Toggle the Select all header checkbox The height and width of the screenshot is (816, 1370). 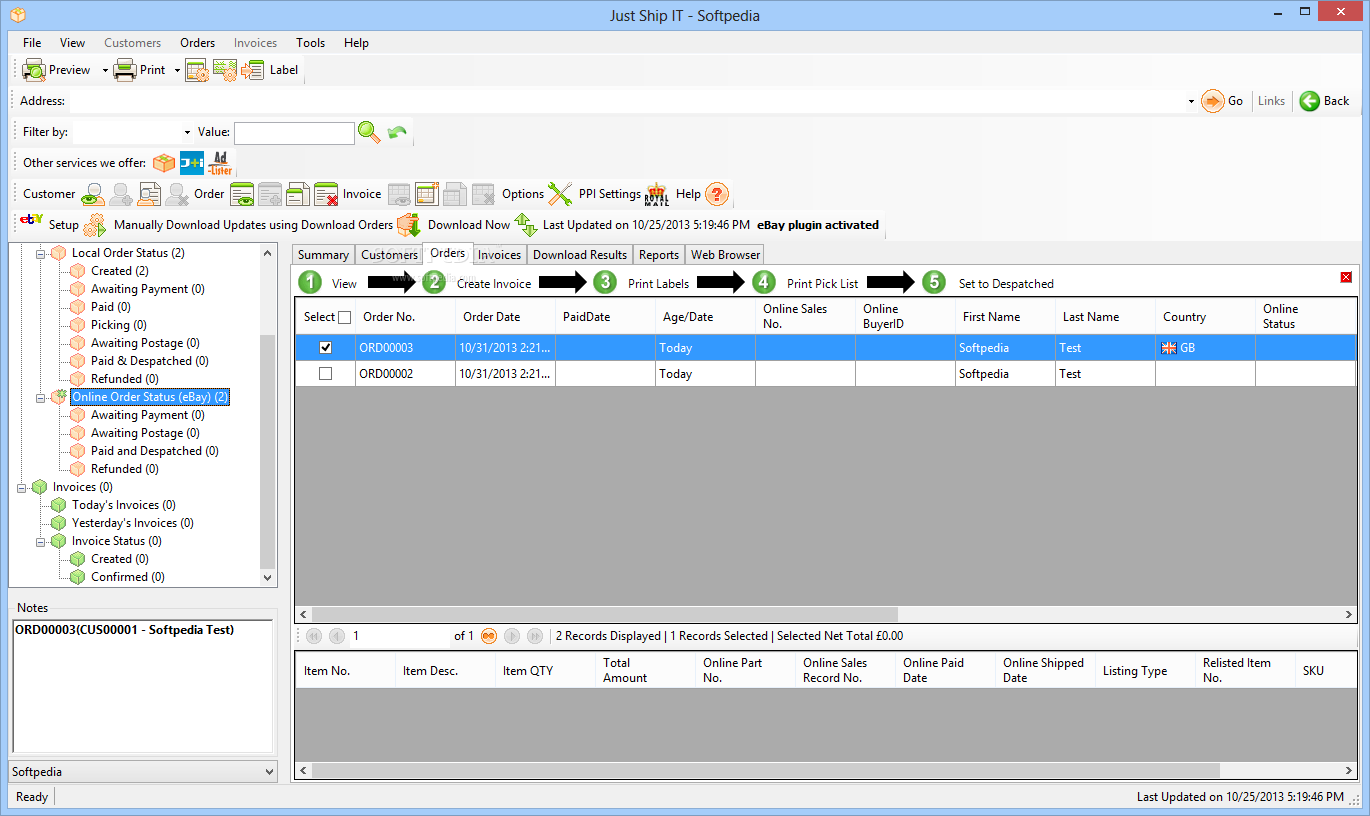click(345, 317)
